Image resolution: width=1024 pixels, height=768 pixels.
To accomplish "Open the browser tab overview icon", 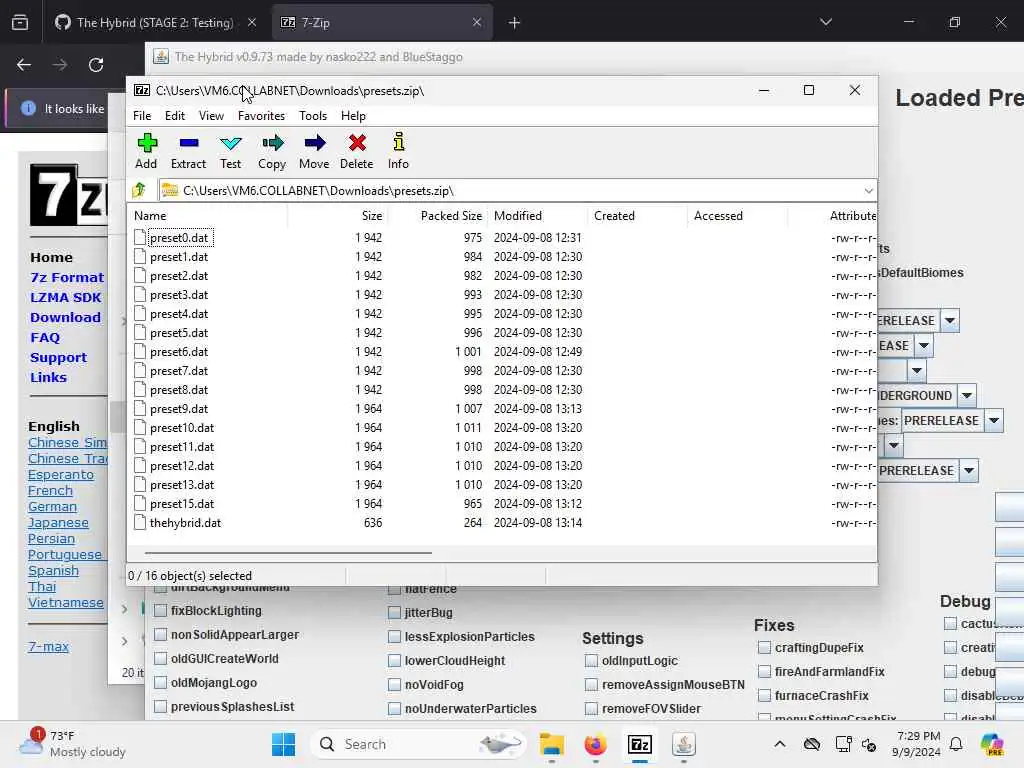I will pyautogui.click(x=20, y=22).
